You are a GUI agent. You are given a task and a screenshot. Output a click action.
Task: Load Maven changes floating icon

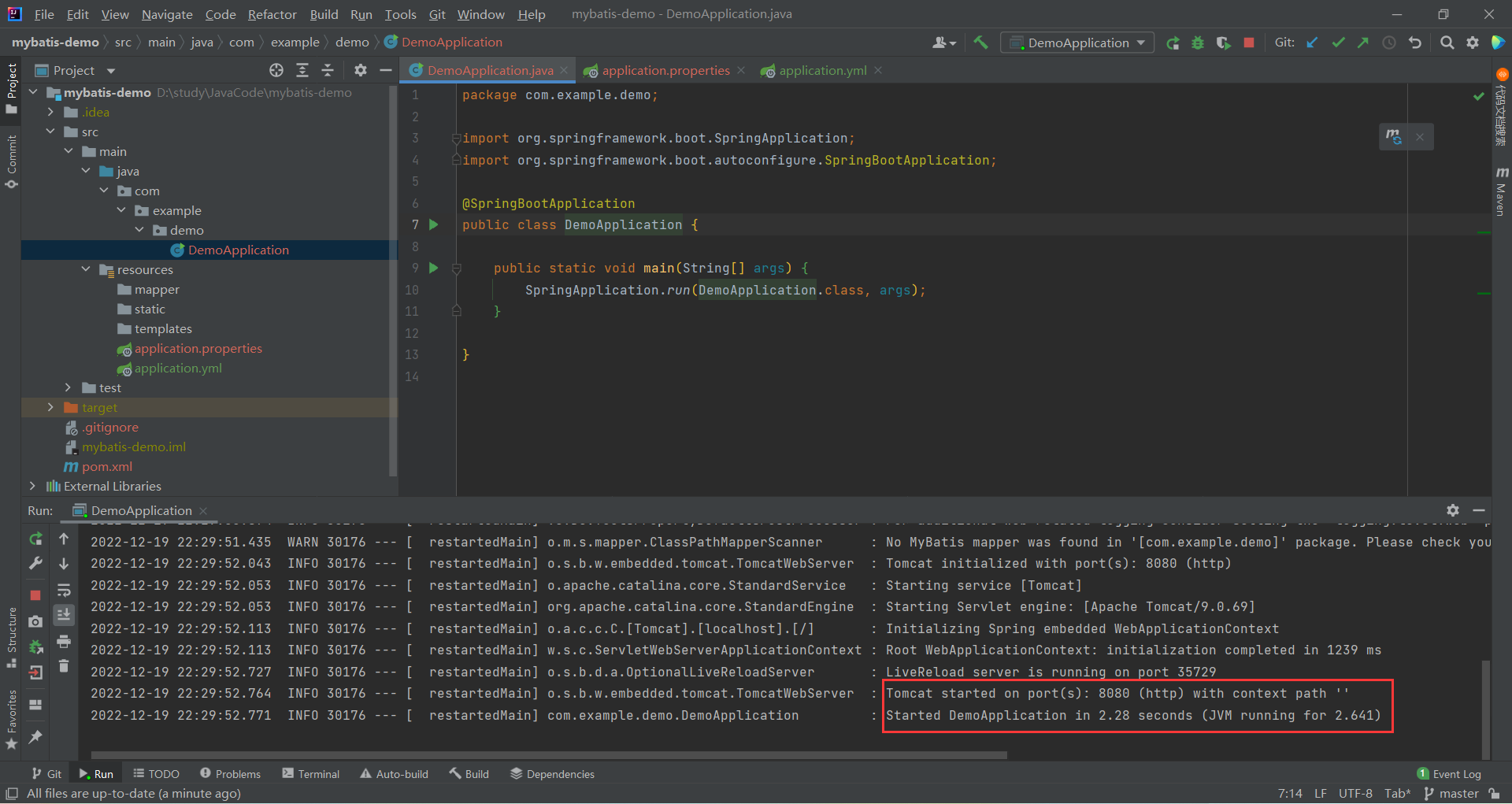tap(1394, 136)
